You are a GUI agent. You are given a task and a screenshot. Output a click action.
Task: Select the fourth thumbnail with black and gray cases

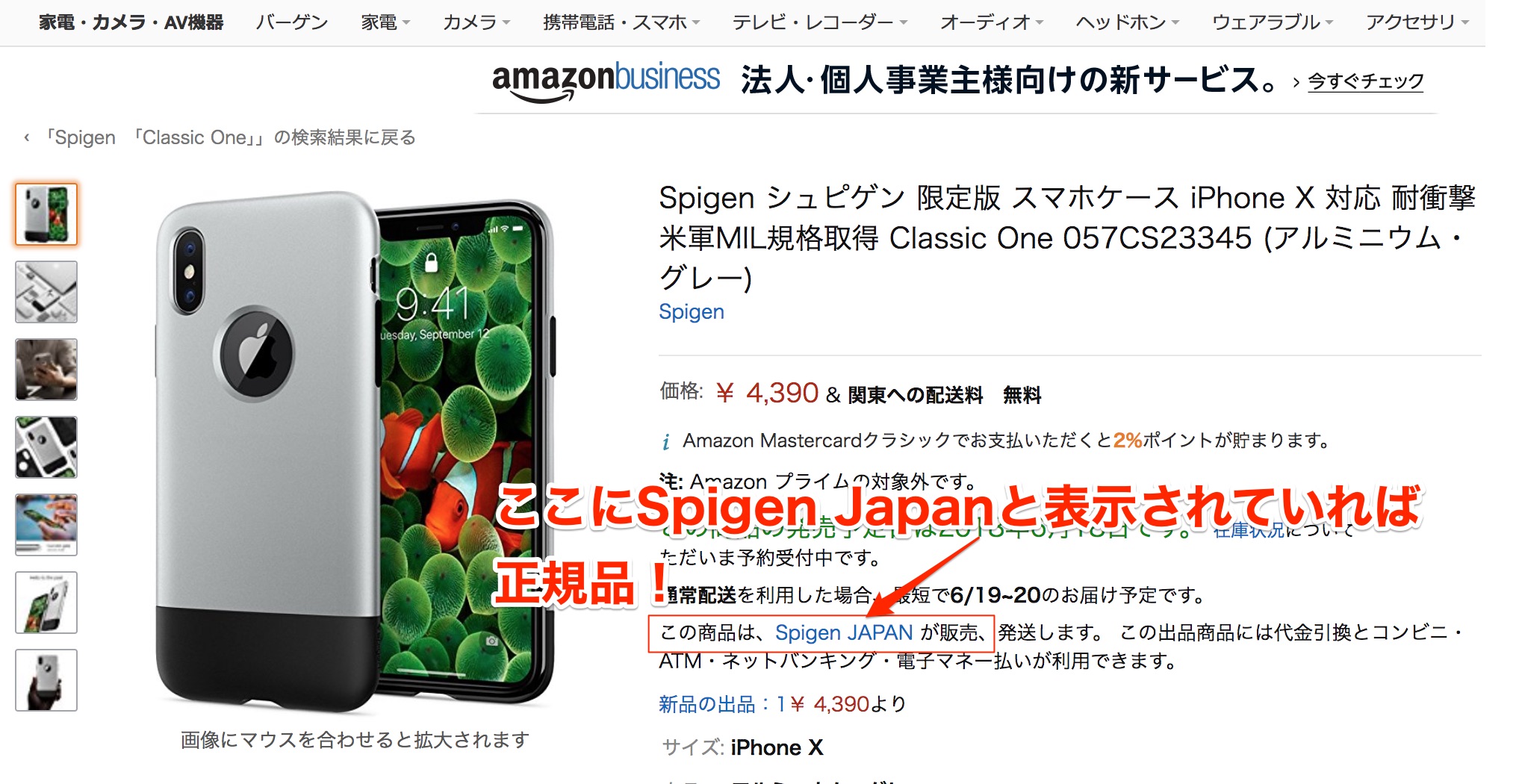(46, 447)
